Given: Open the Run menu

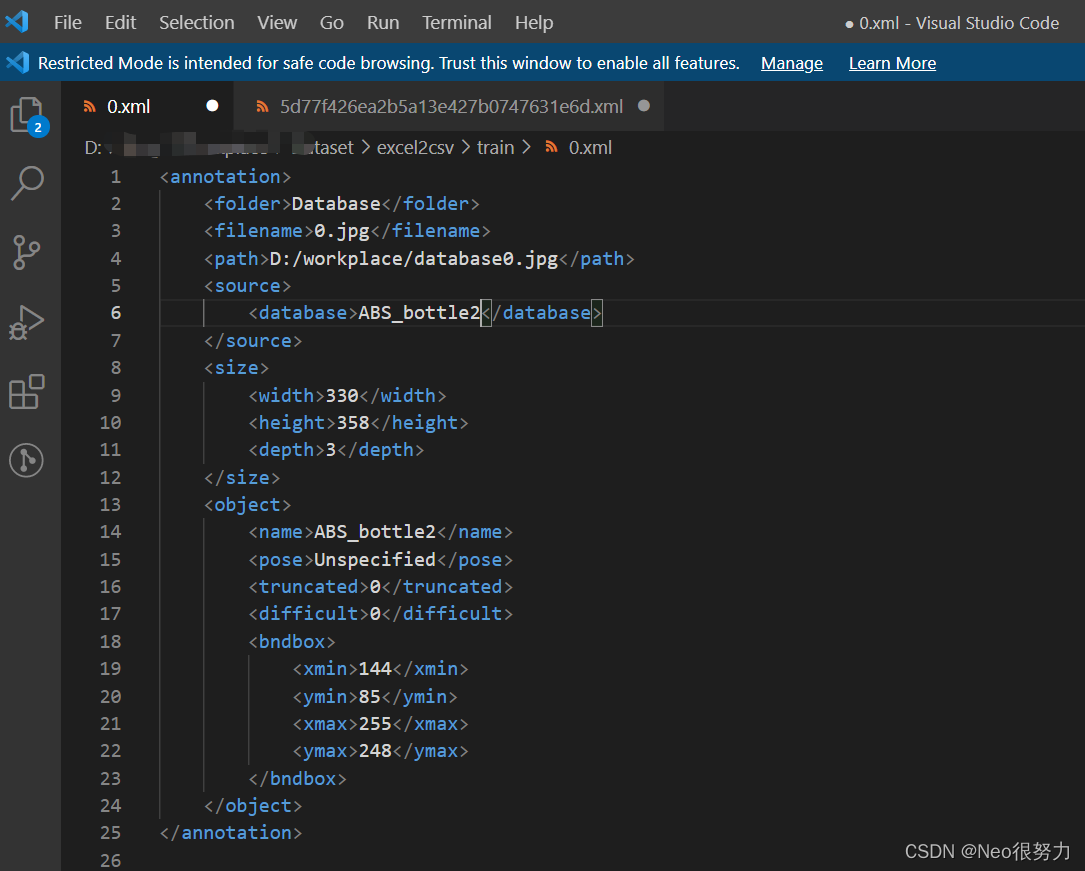Looking at the screenshot, I should pos(383,23).
